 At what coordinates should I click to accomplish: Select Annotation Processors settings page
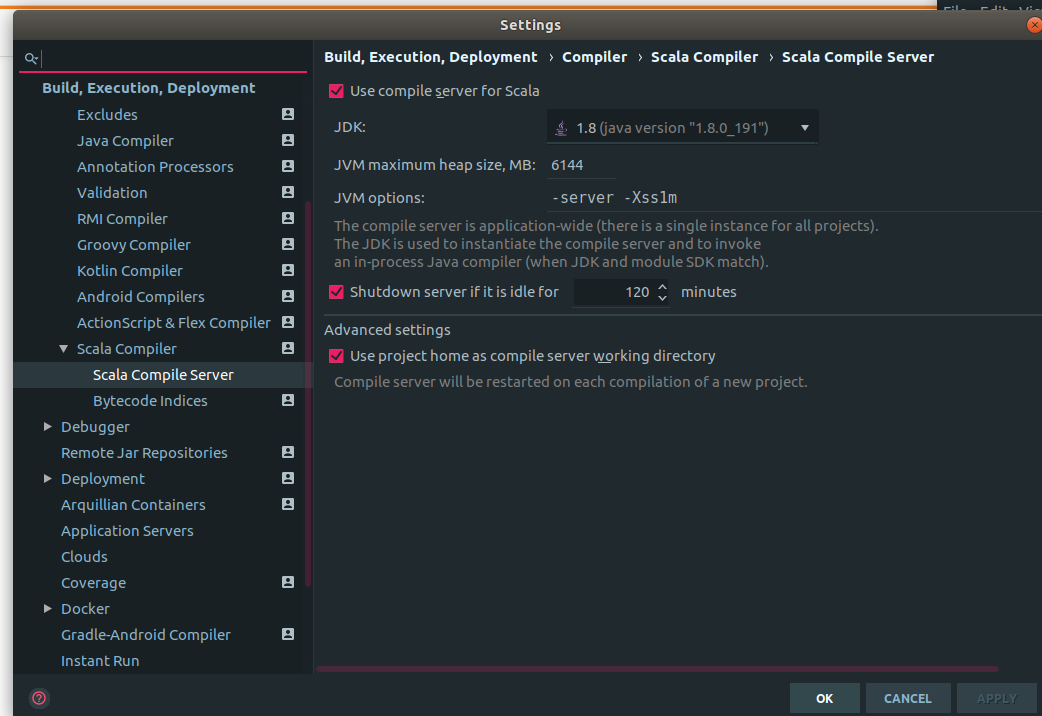(x=155, y=167)
